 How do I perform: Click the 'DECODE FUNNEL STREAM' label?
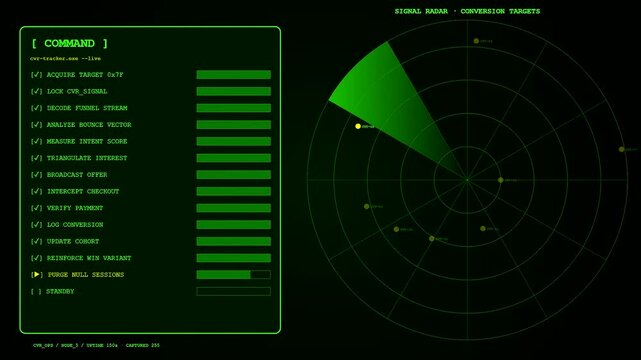coord(87,108)
